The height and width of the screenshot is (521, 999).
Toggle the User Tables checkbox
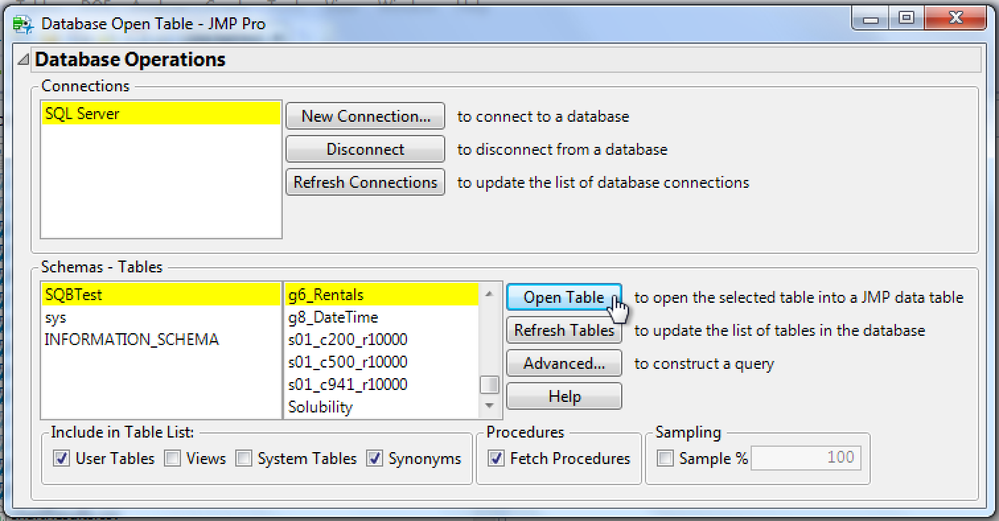click(x=61, y=458)
